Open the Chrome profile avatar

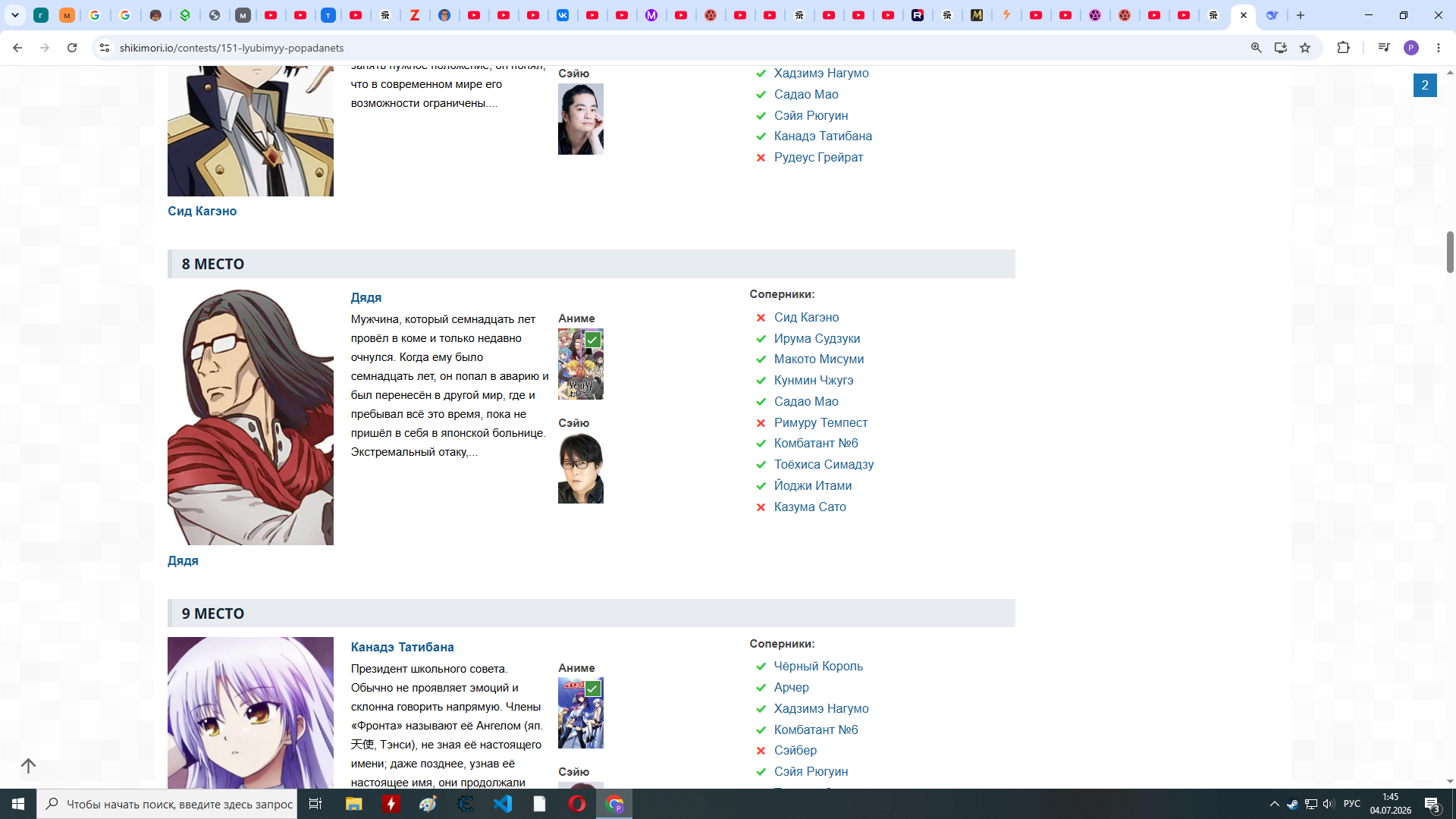coord(1411,48)
